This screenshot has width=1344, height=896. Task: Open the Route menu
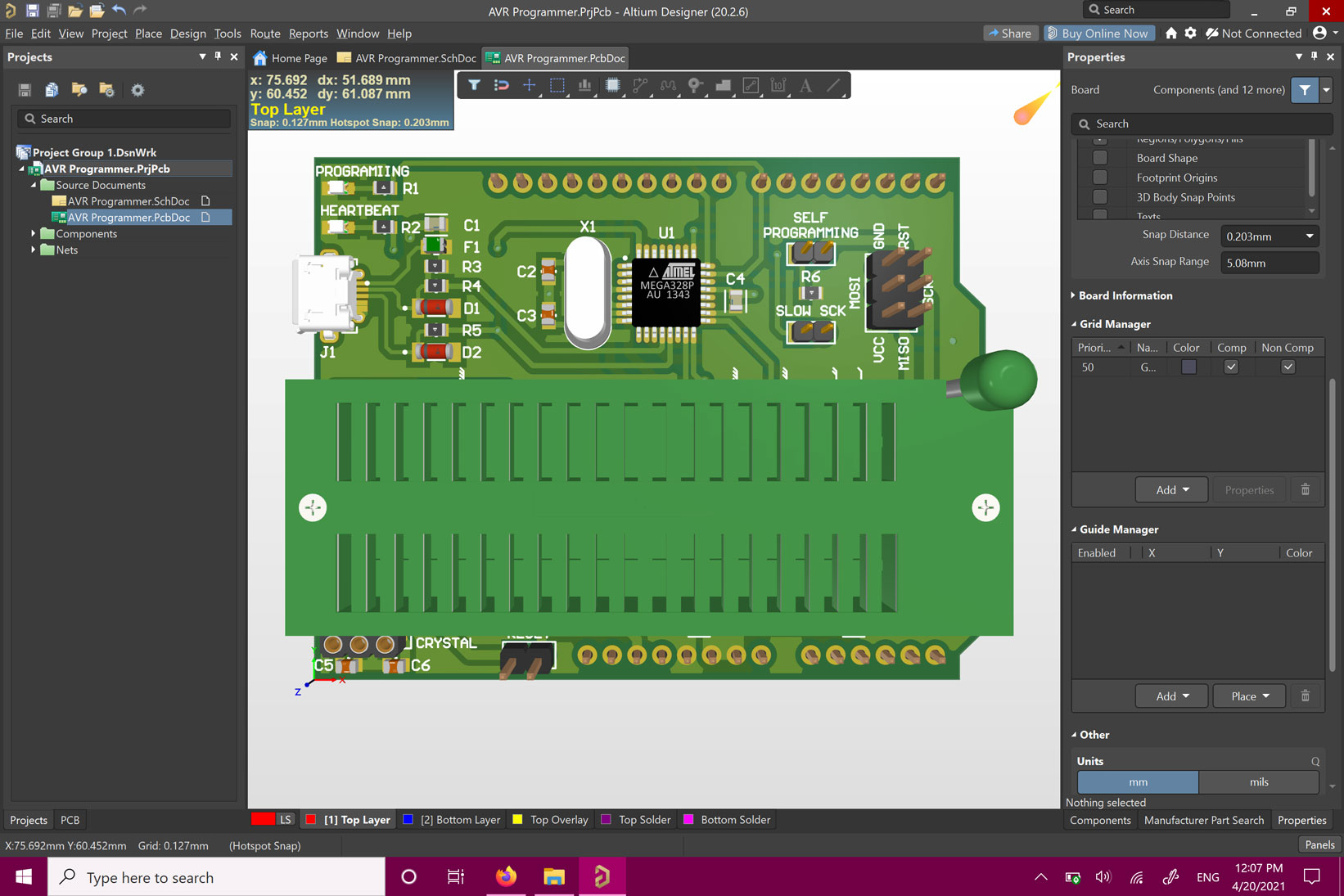[x=265, y=33]
